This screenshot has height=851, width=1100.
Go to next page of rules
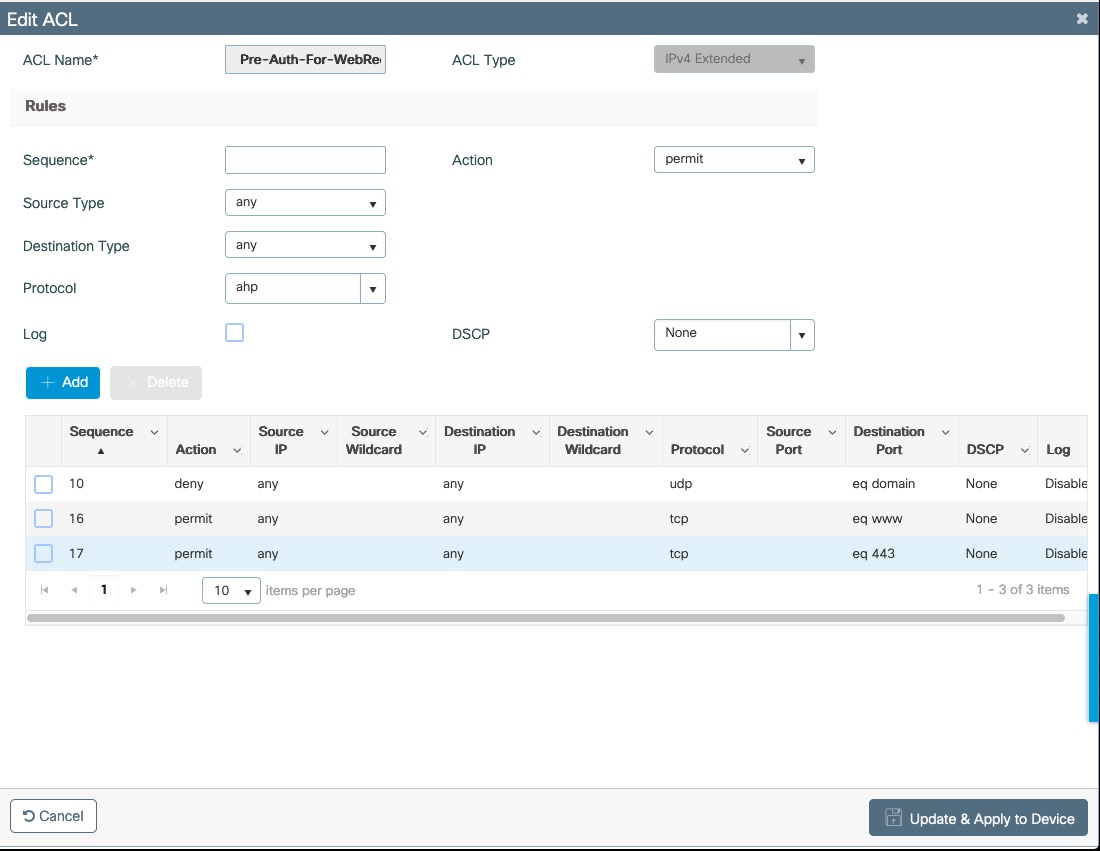click(x=134, y=590)
